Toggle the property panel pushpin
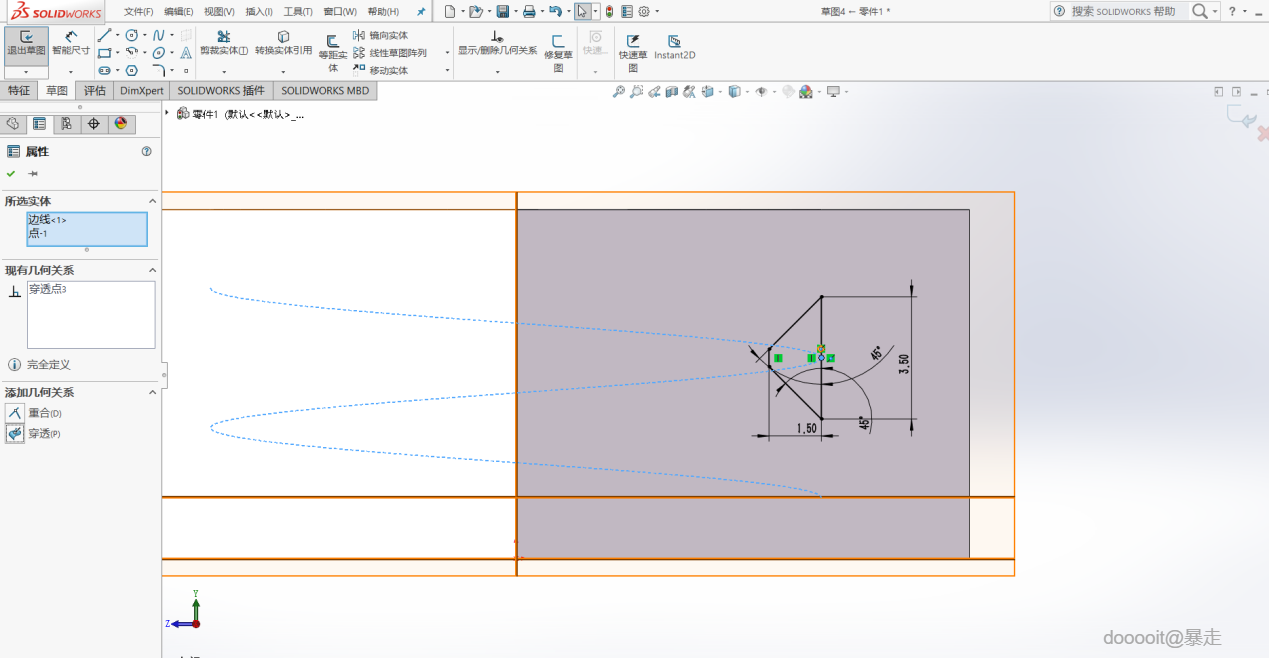This screenshot has height=658, width=1269. [x=33, y=173]
